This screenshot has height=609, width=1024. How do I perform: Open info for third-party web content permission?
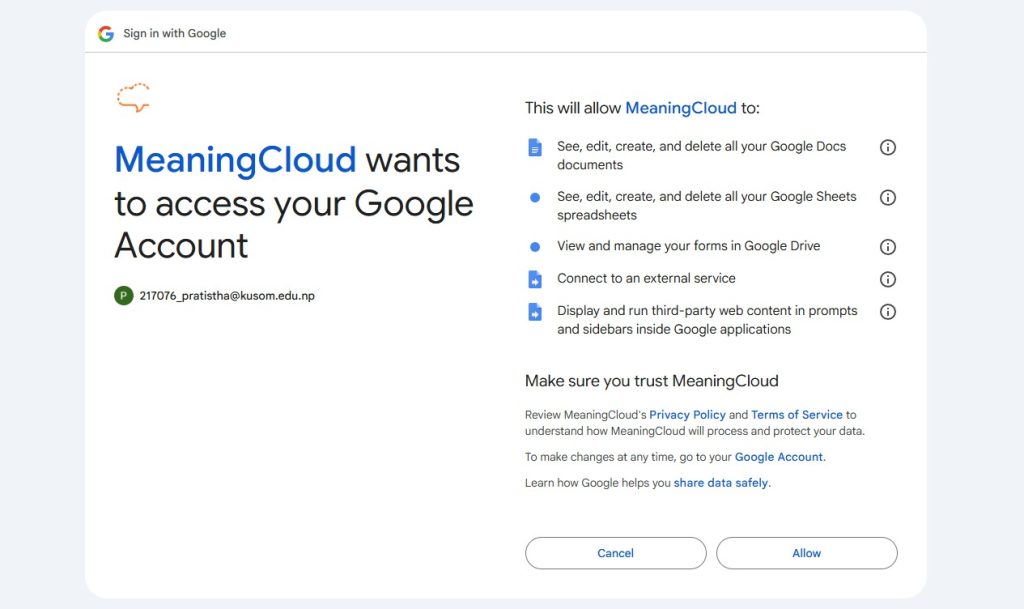tap(888, 312)
